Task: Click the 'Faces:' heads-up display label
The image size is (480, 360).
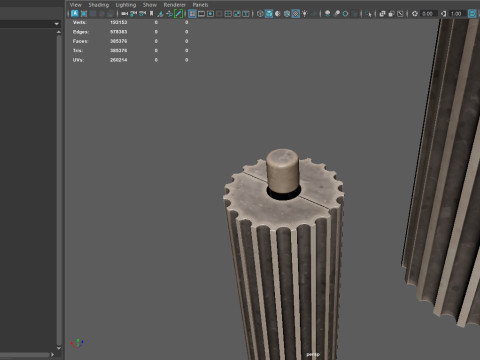Action: 80,41
